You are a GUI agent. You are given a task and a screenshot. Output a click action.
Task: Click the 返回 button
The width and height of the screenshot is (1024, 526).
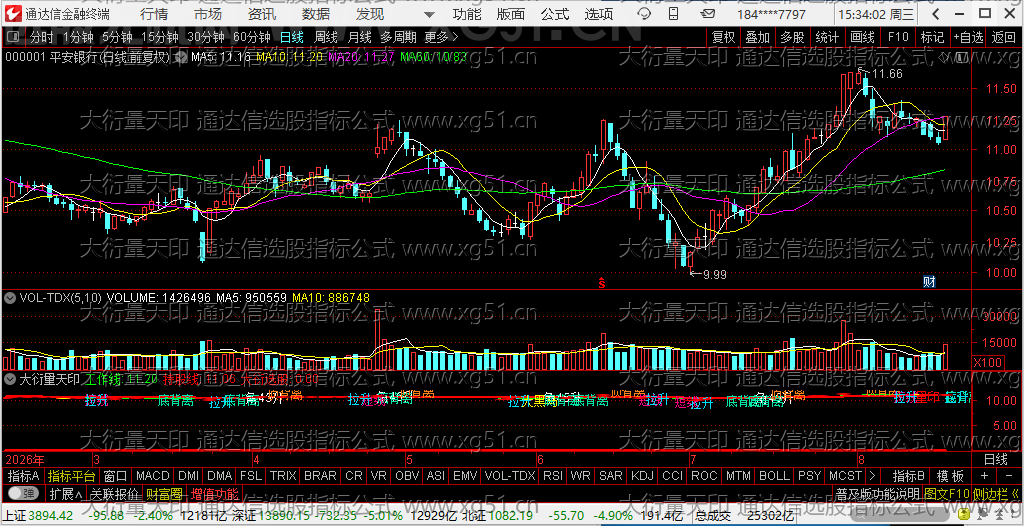tap(1004, 37)
